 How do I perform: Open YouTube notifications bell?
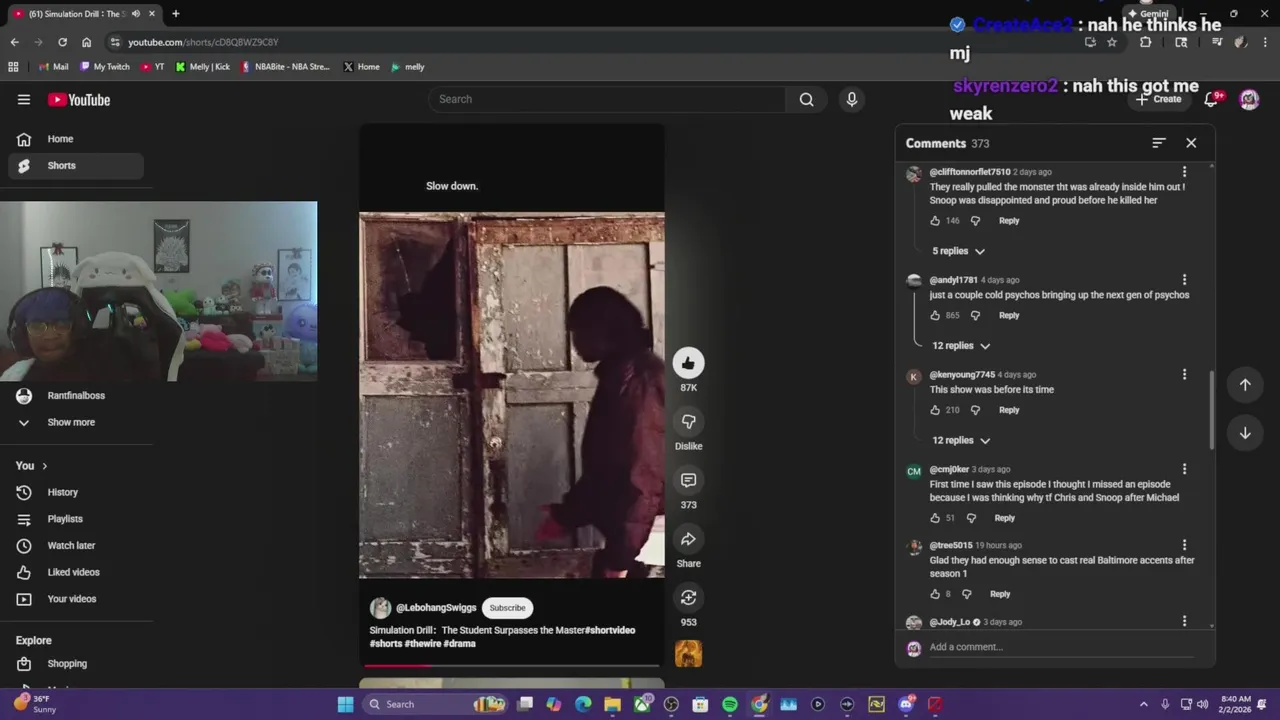[x=1212, y=99]
